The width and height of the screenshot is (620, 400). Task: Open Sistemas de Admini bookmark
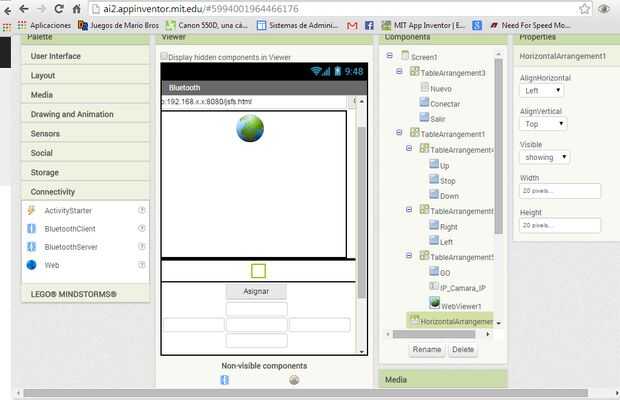click(x=298, y=25)
